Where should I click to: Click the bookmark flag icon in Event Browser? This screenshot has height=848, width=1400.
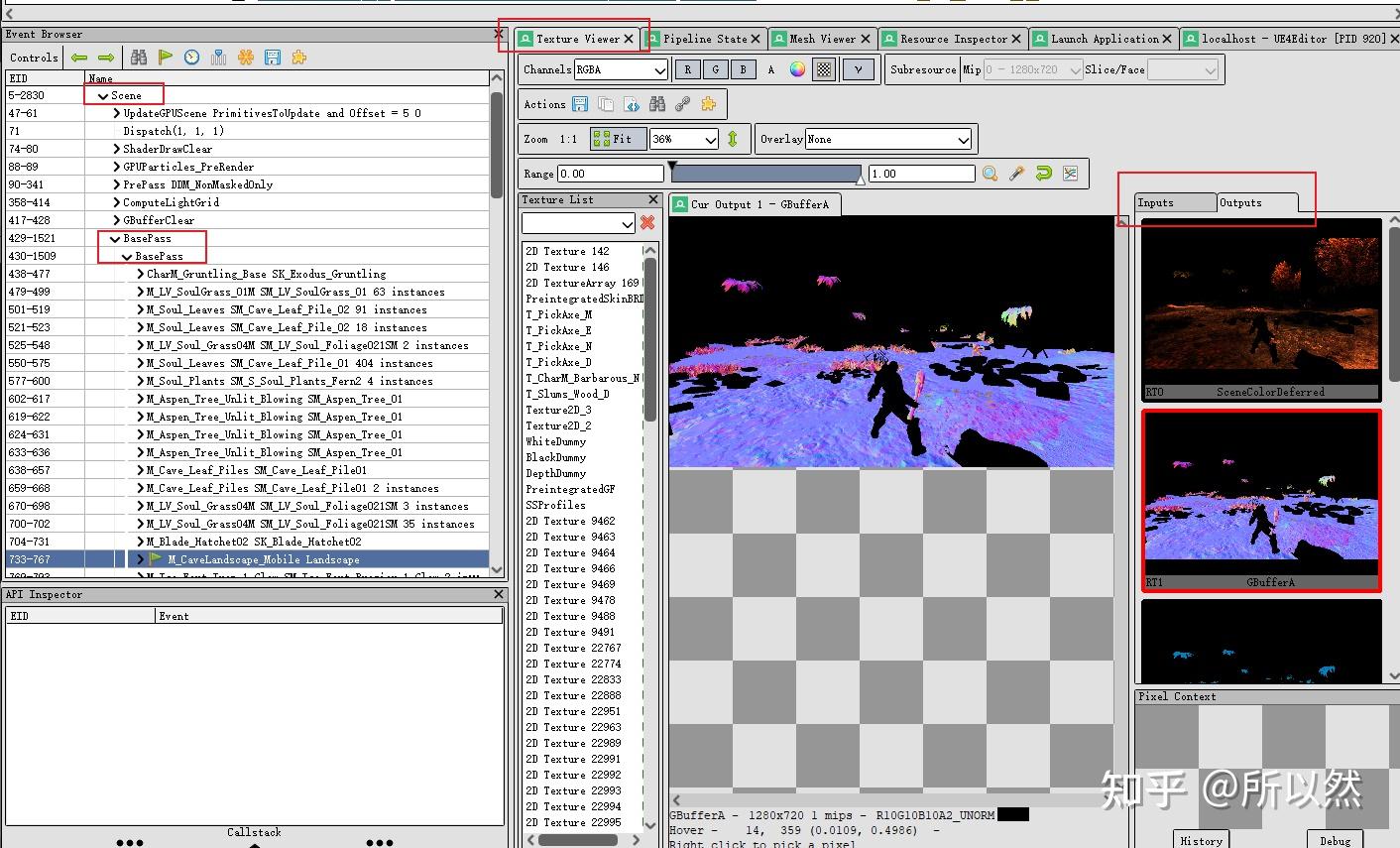click(x=166, y=57)
